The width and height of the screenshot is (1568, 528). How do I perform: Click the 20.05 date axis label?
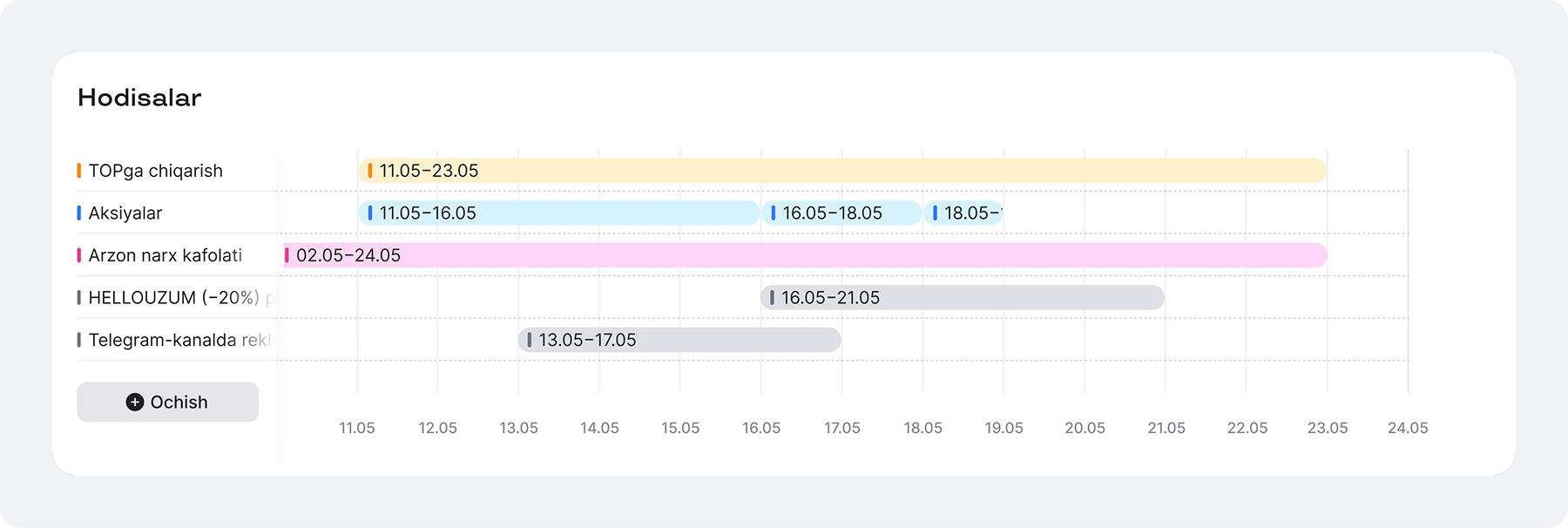pos(1085,428)
